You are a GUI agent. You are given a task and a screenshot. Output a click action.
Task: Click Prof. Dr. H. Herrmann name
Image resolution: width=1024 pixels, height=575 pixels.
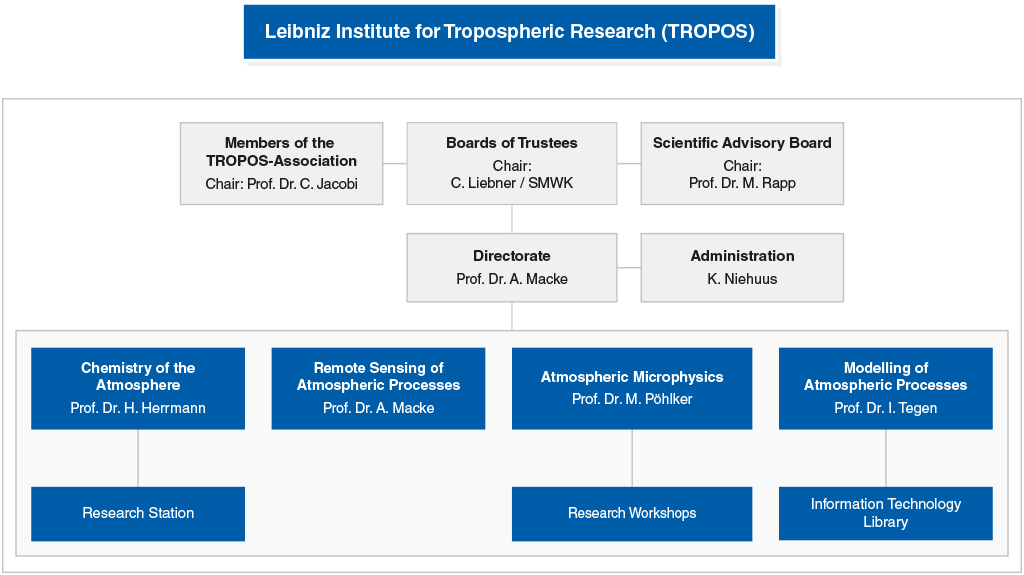click(138, 408)
